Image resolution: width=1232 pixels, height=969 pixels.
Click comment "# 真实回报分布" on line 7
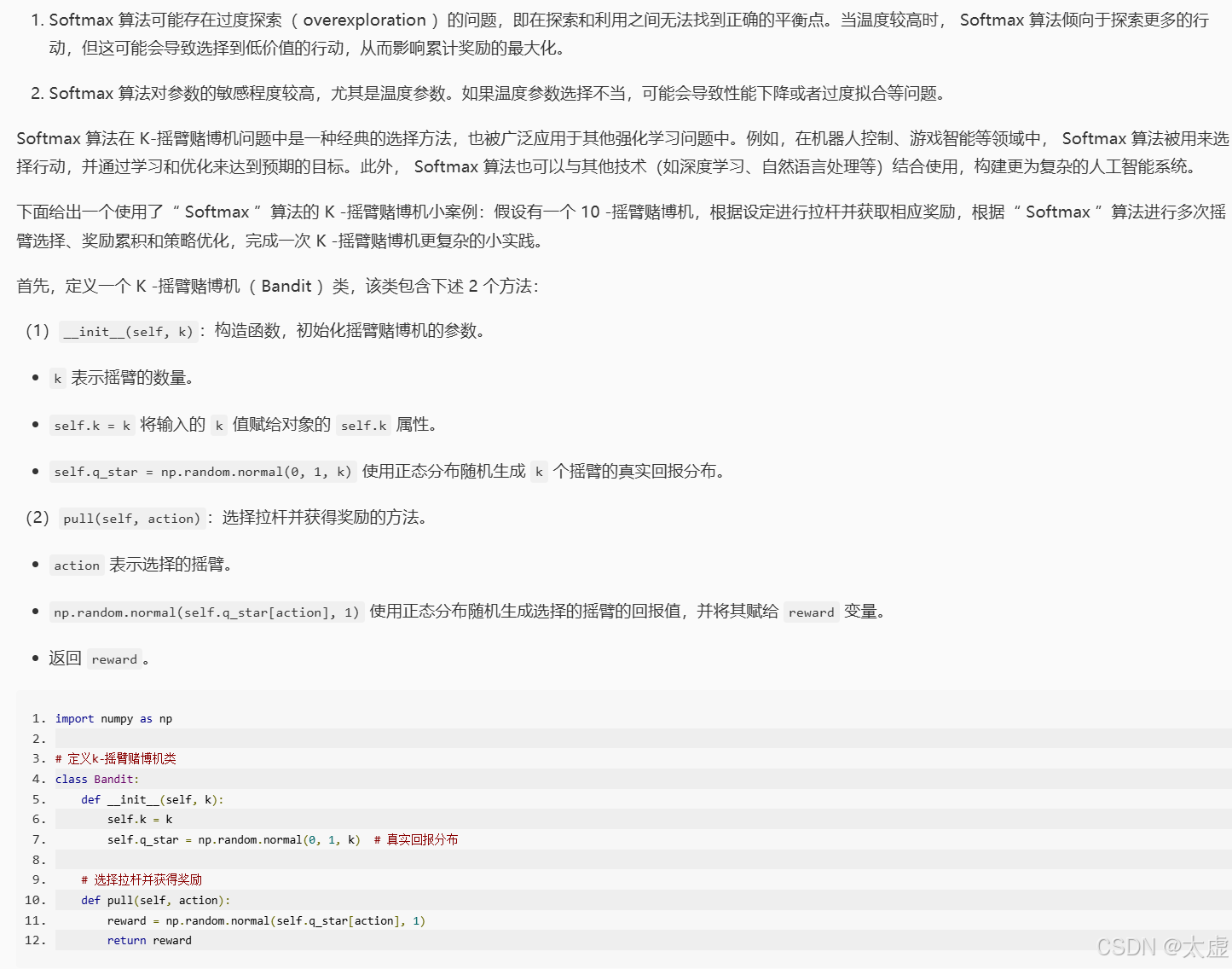[x=416, y=840]
